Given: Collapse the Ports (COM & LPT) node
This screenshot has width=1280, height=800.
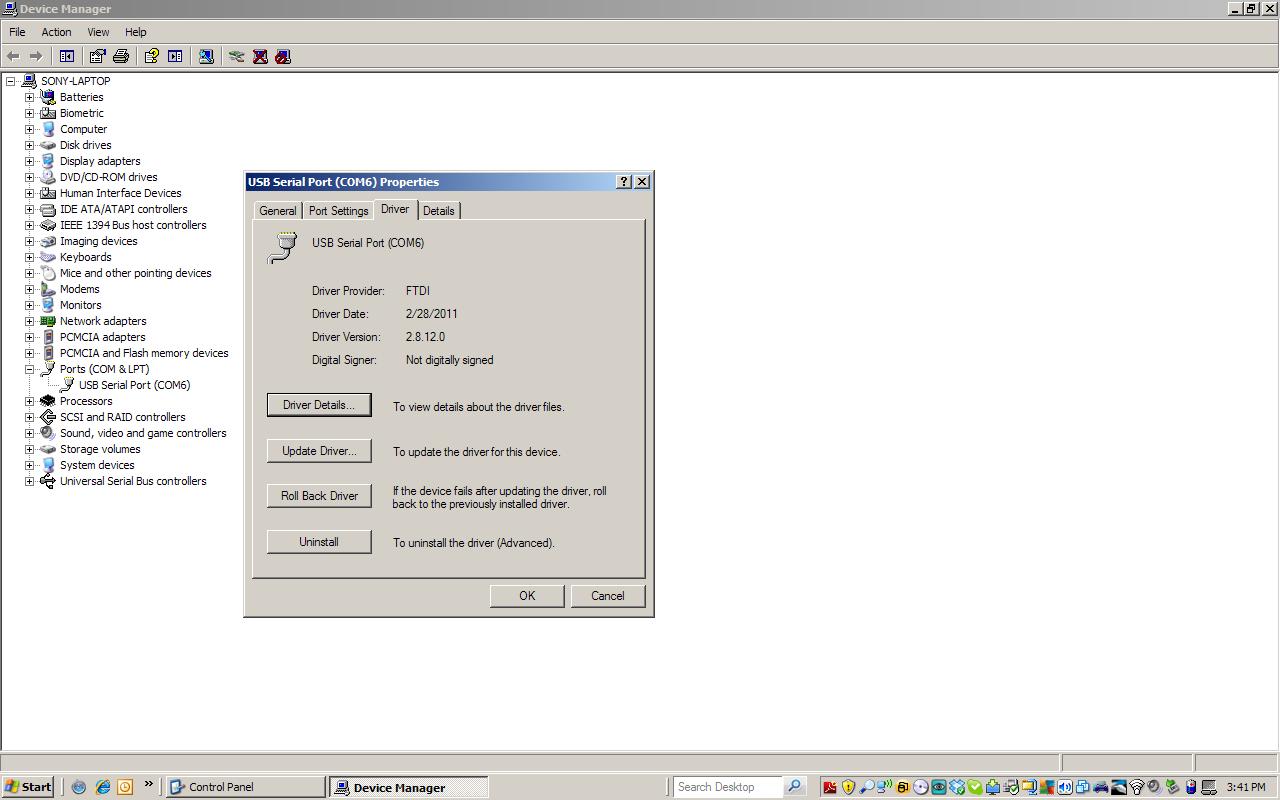Looking at the screenshot, I should [30, 369].
